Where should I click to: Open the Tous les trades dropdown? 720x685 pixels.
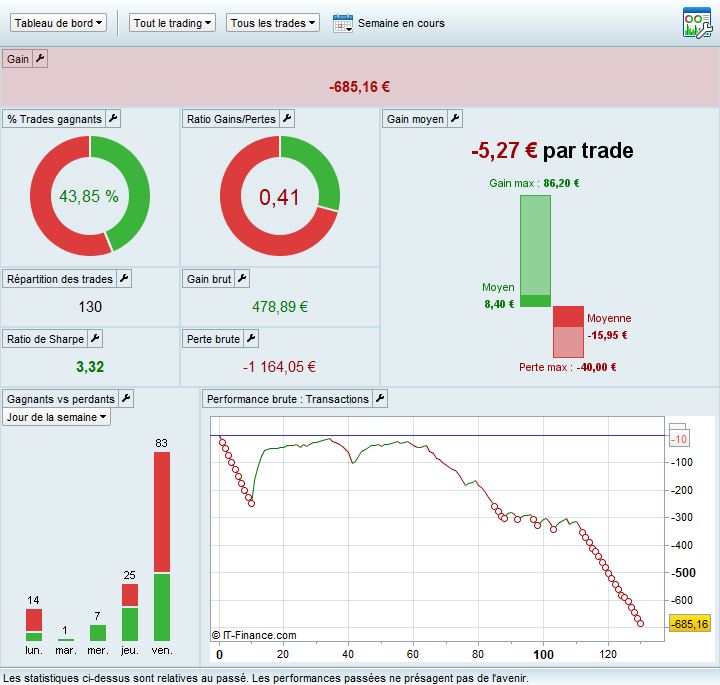coord(273,23)
